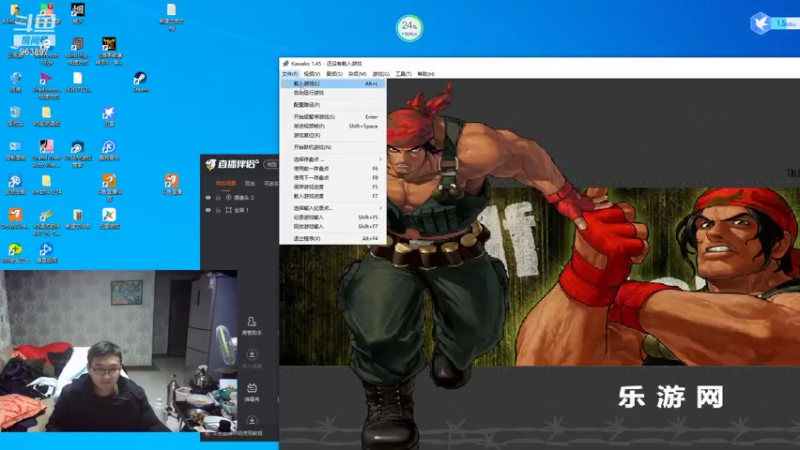
Task: Choose 单进视频帧(F) menu entry
Action: (x=333, y=126)
